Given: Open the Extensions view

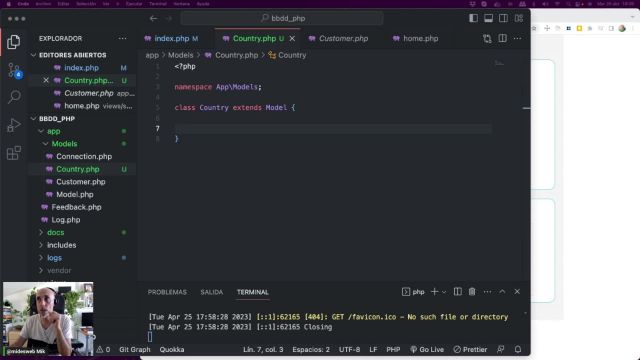Looking at the screenshot, I should pos(14,153).
